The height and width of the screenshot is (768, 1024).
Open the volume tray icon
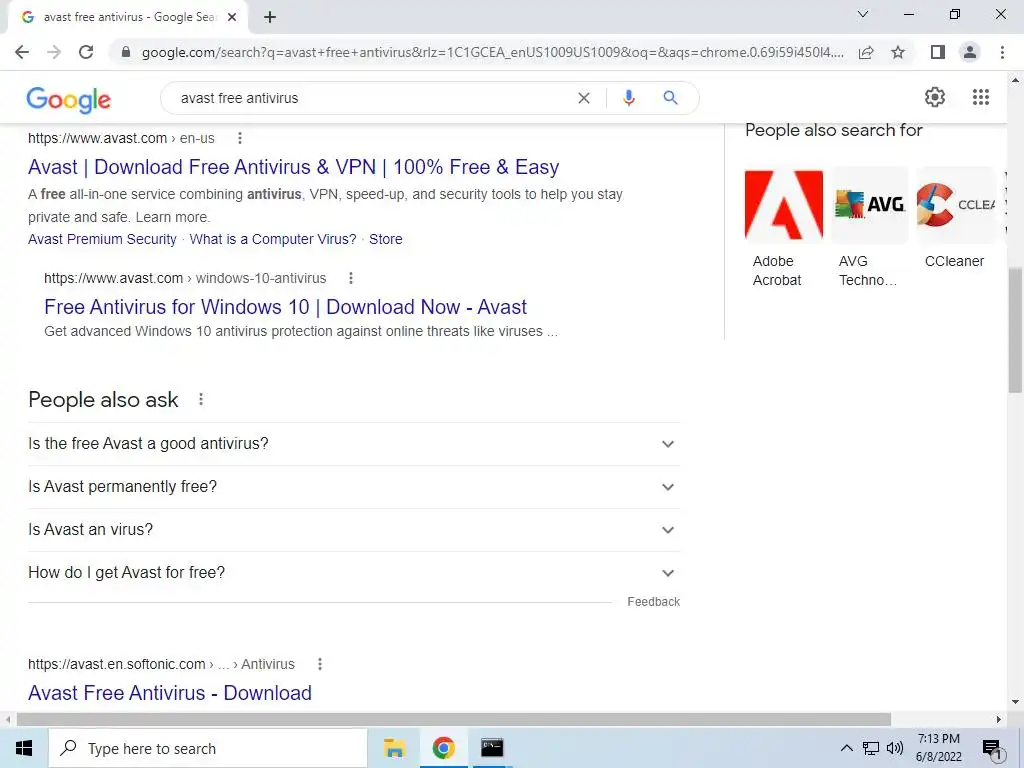[895, 748]
